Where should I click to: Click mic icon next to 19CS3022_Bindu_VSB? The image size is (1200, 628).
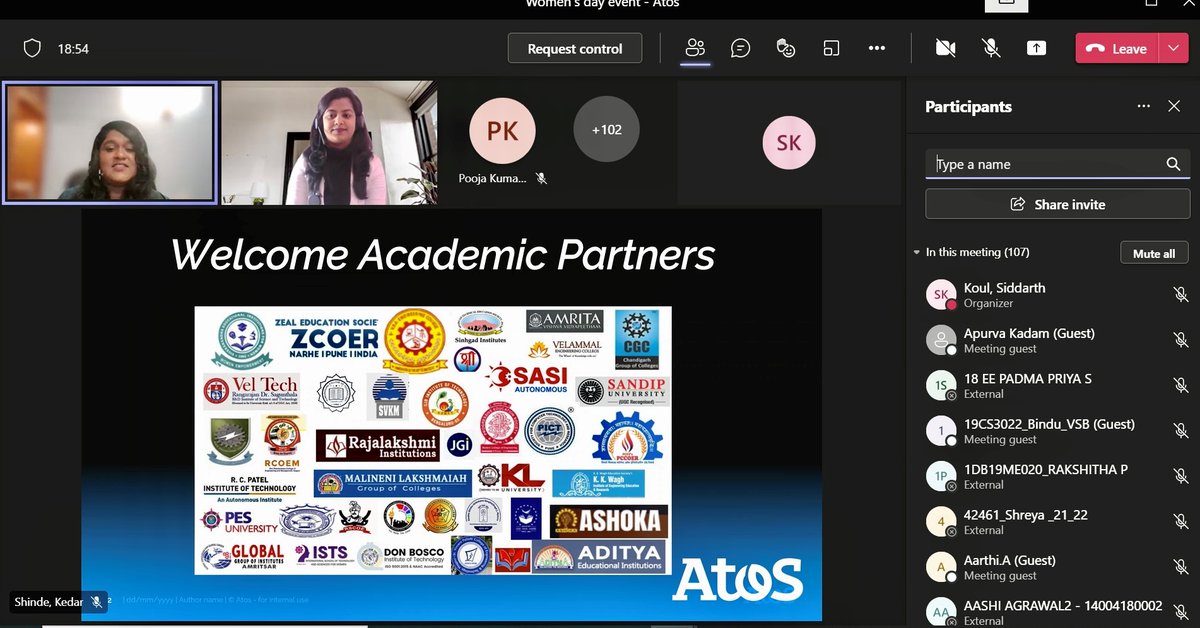tap(1180, 431)
